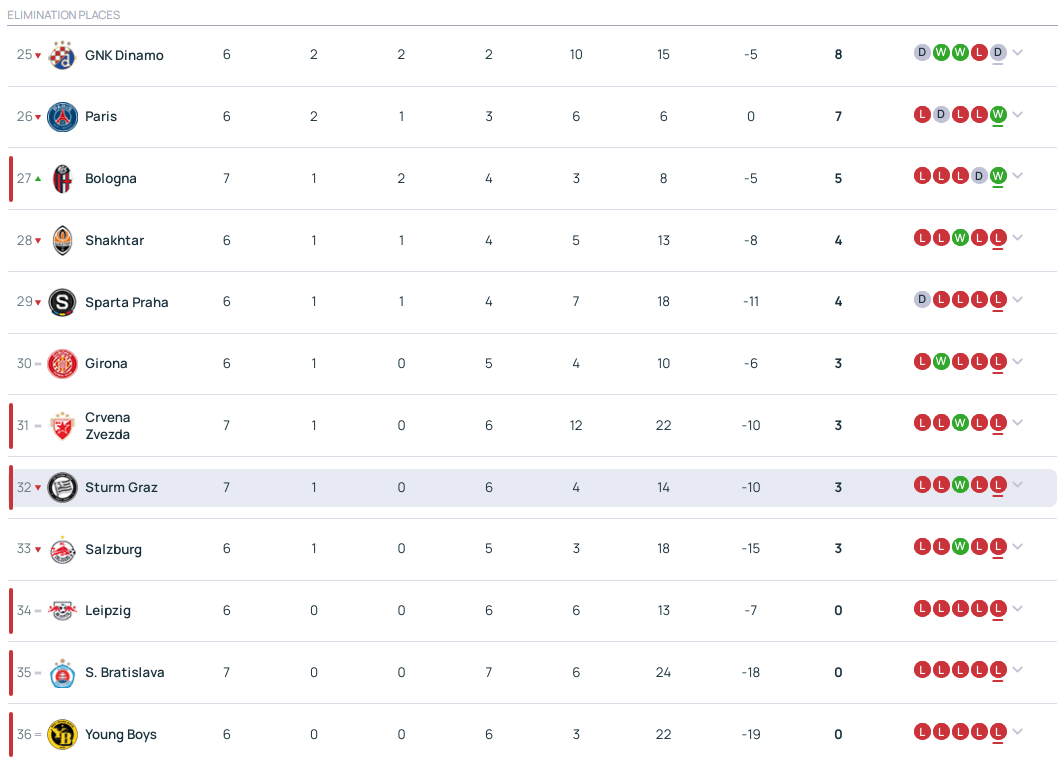Click Girona's green win form badge

pyautogui.click(x=941, y=362)
